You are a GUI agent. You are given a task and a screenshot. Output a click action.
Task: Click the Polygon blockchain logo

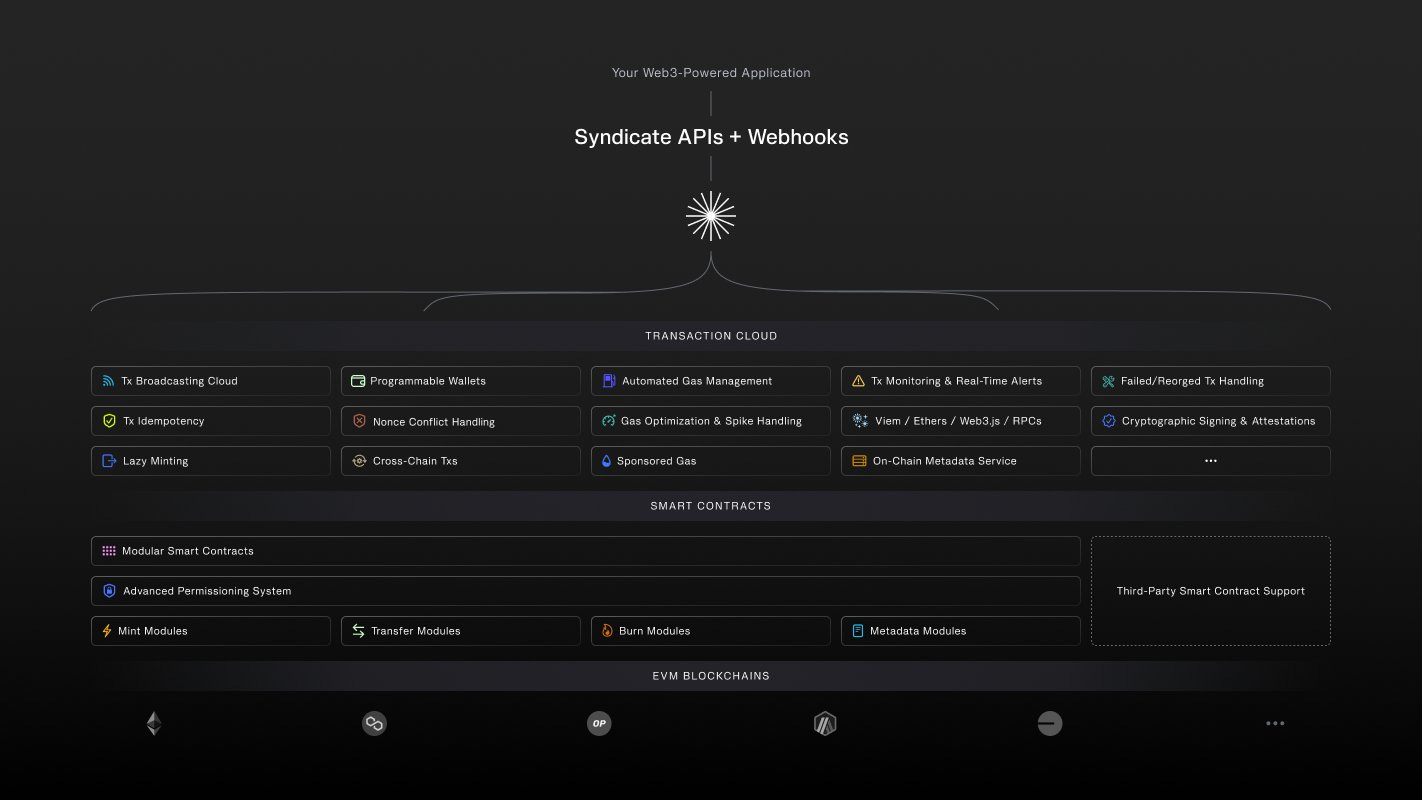point(374,723)
